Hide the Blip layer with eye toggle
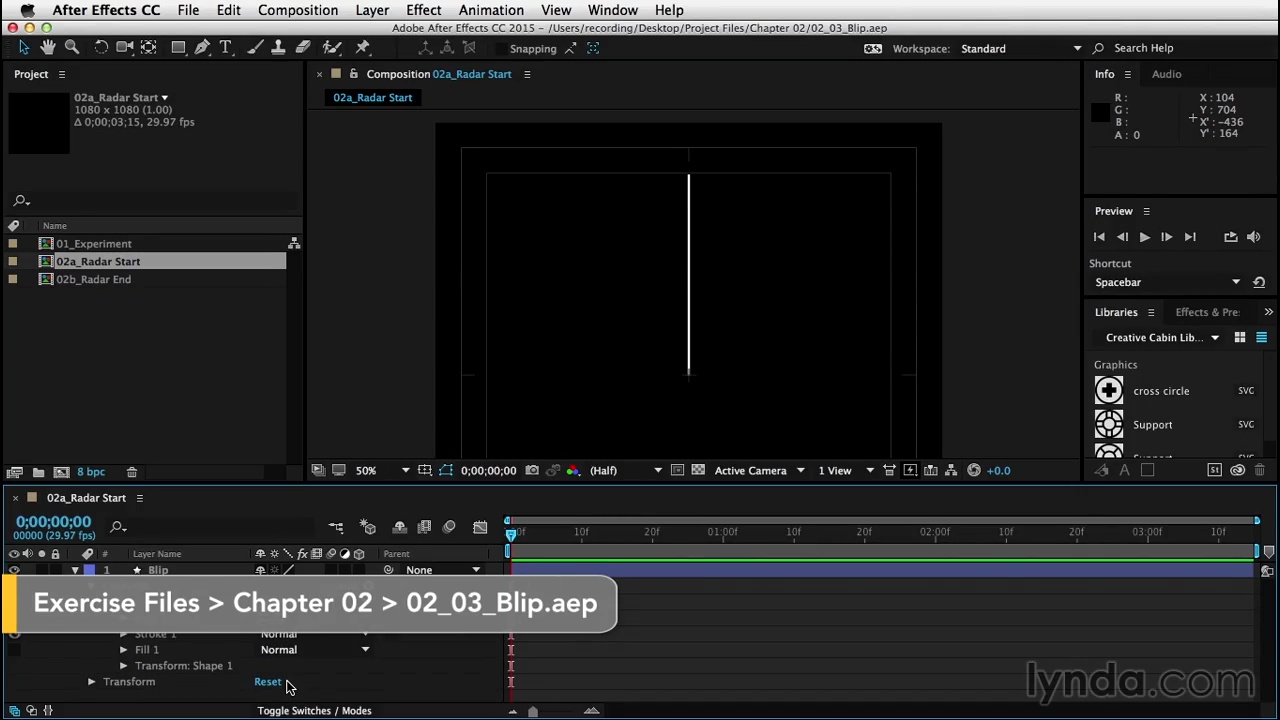 coord(14,570)
